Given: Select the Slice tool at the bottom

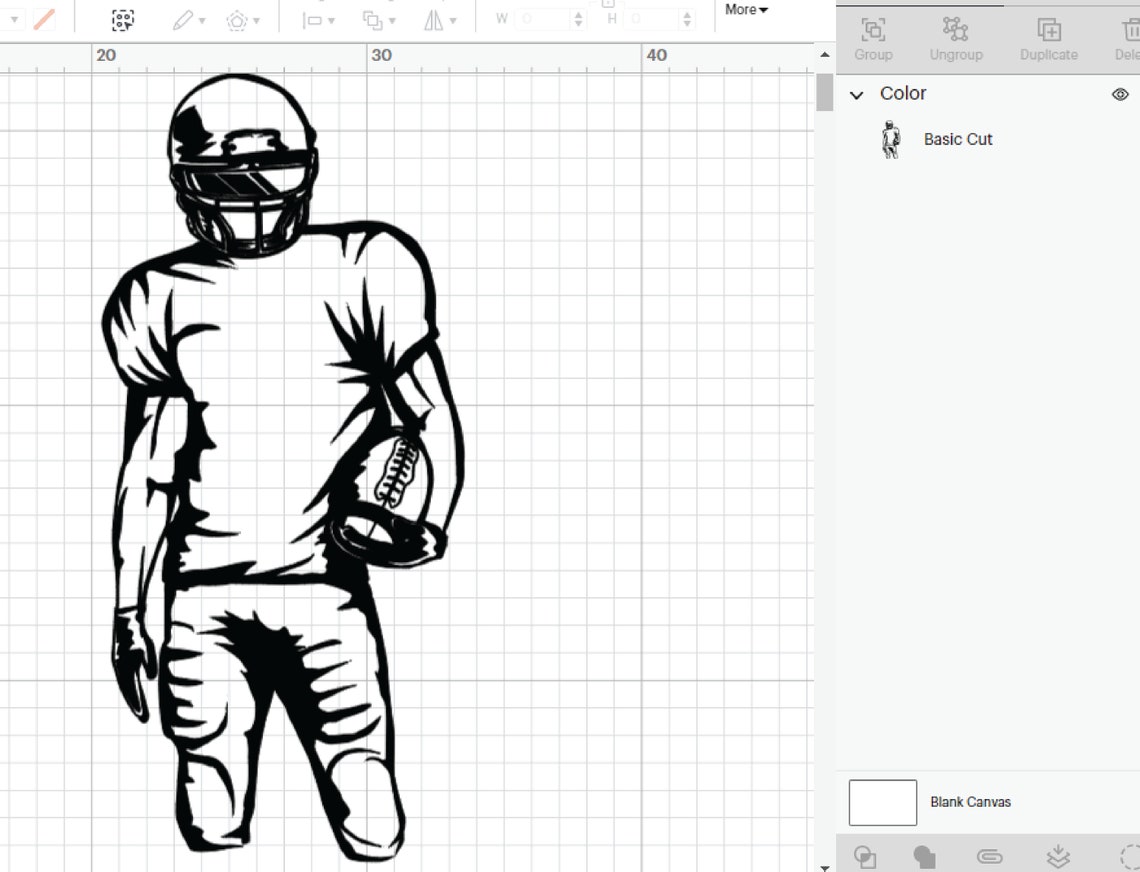Looking at the screenshot, I should (865, 856).
